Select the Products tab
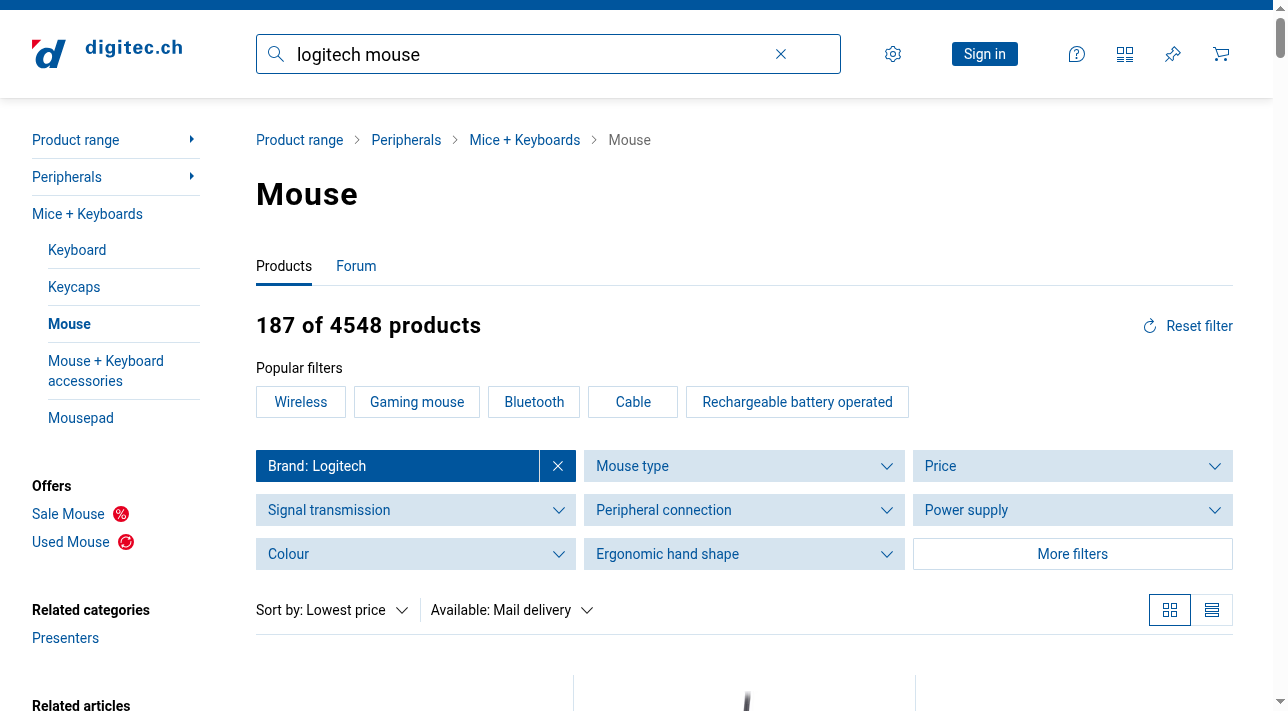 pos(284,266)
